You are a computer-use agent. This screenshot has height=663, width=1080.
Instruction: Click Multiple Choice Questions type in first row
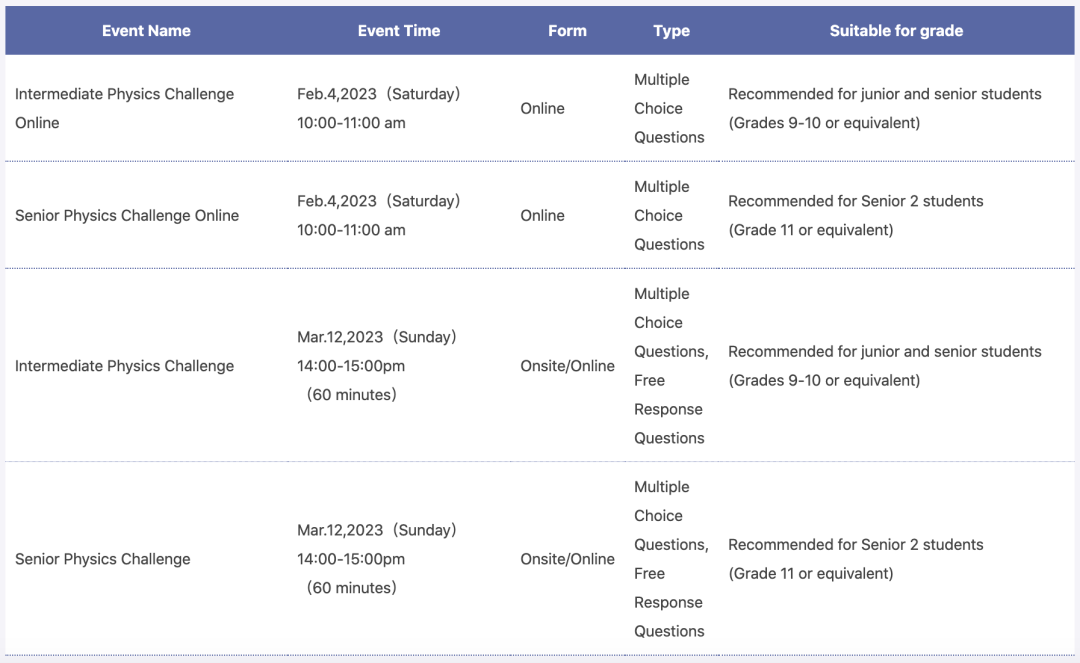(668, 108)
